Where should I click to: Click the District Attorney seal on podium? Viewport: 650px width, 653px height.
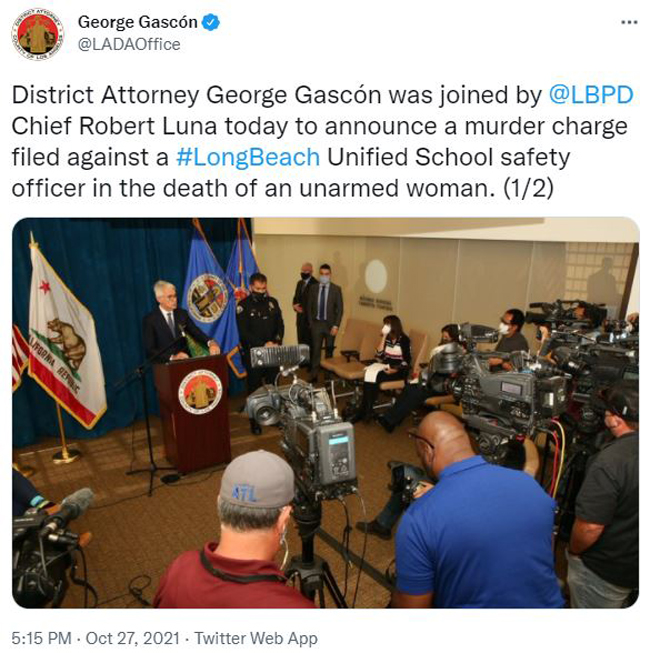click(x=200, y=391)
